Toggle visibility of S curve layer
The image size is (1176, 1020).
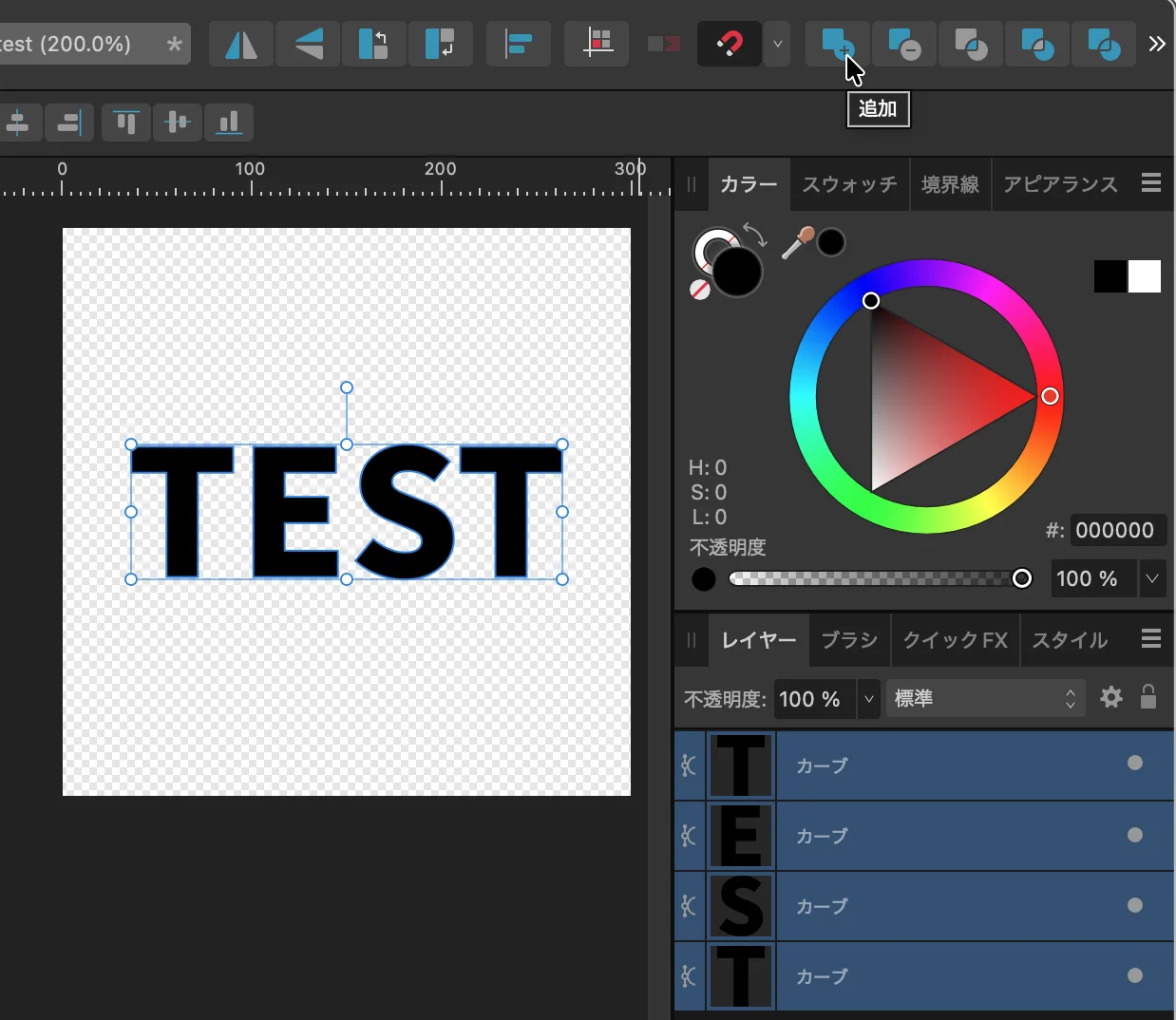point(1135,905)
